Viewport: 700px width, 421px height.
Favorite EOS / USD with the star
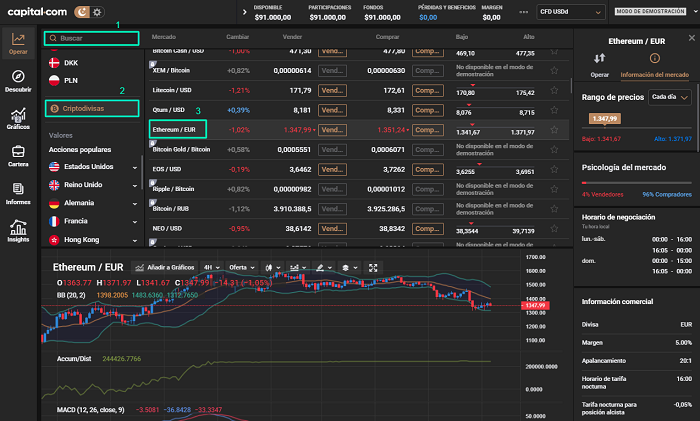click(554, 169)
